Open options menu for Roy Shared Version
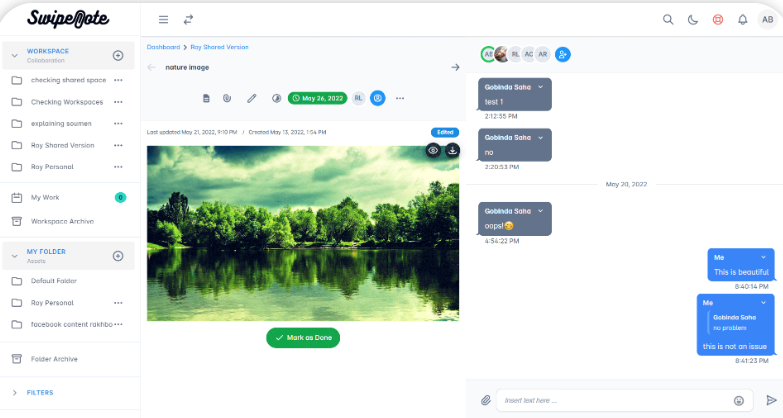Viewport: 783px width, 418px height. (x=118, y=145)
